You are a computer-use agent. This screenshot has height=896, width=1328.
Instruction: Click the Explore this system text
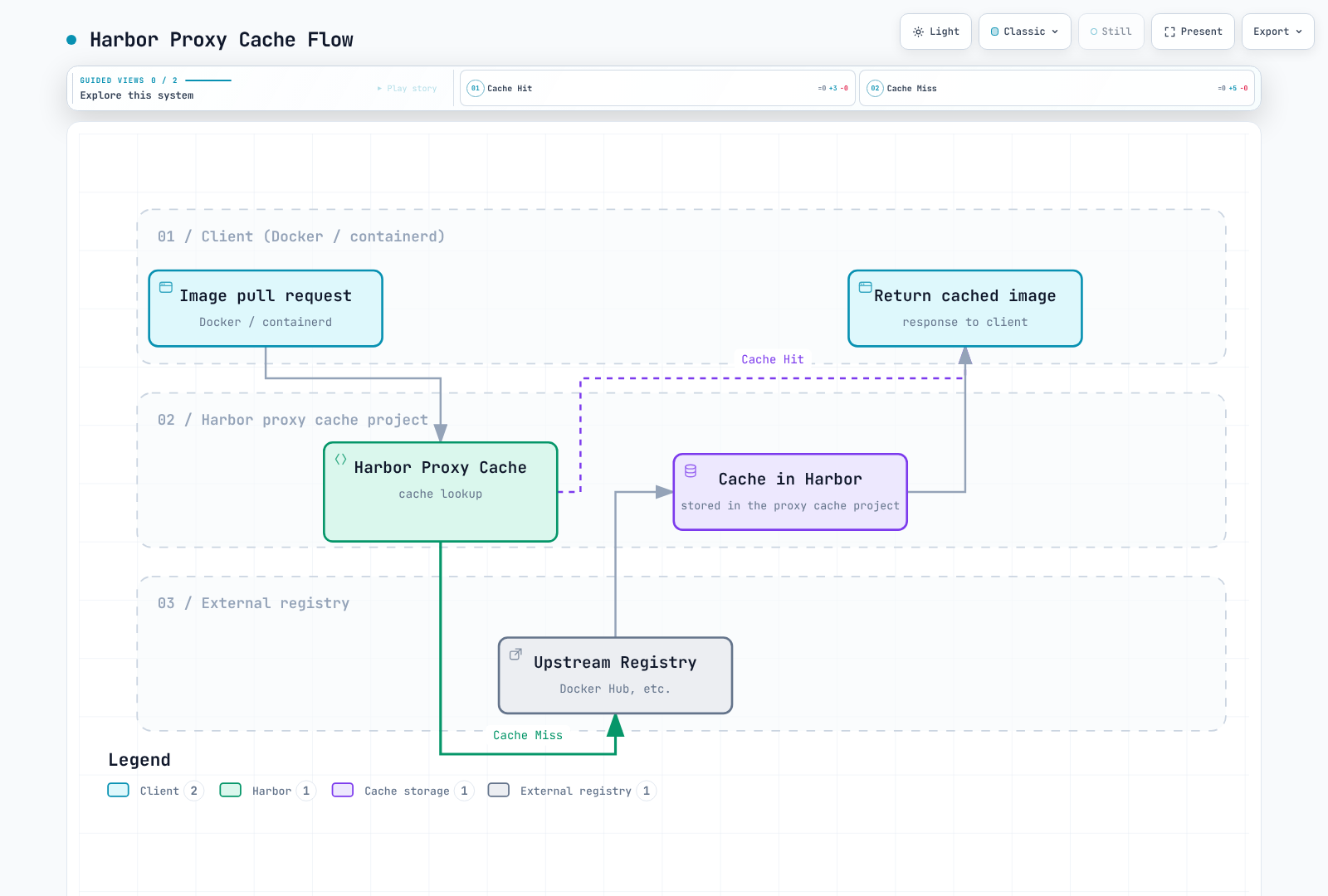(x=137, y=95)
